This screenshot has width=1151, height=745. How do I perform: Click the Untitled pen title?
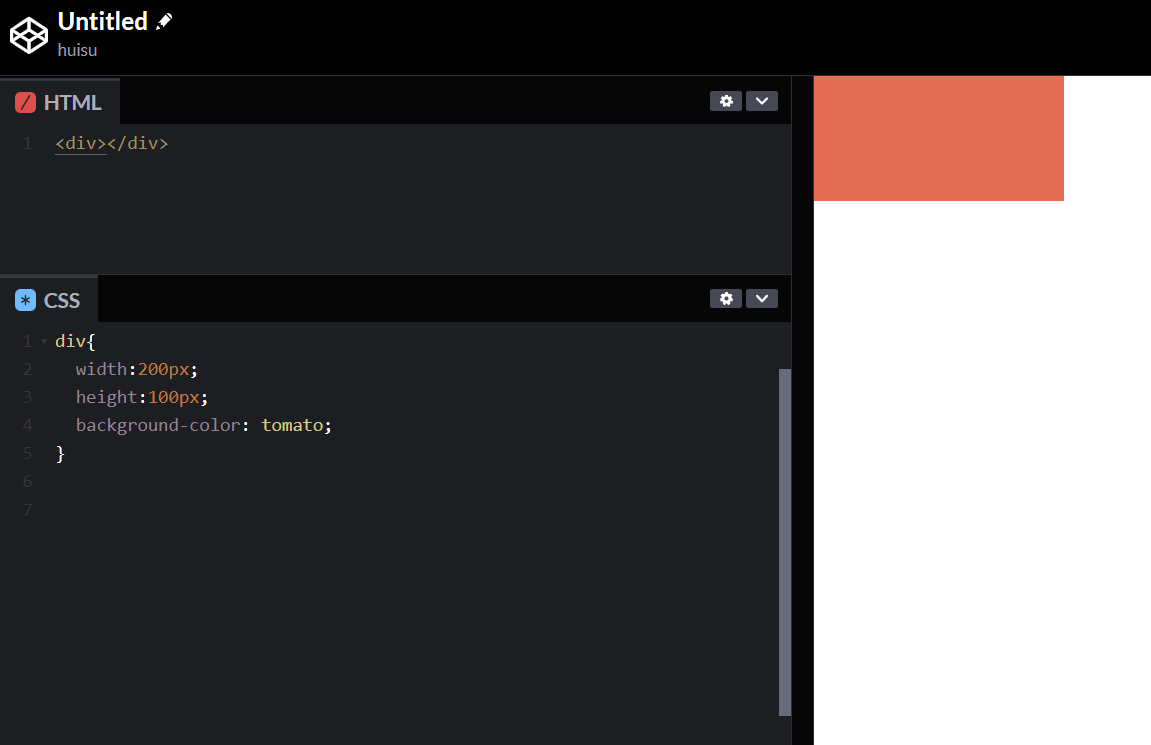pos(103,21)
